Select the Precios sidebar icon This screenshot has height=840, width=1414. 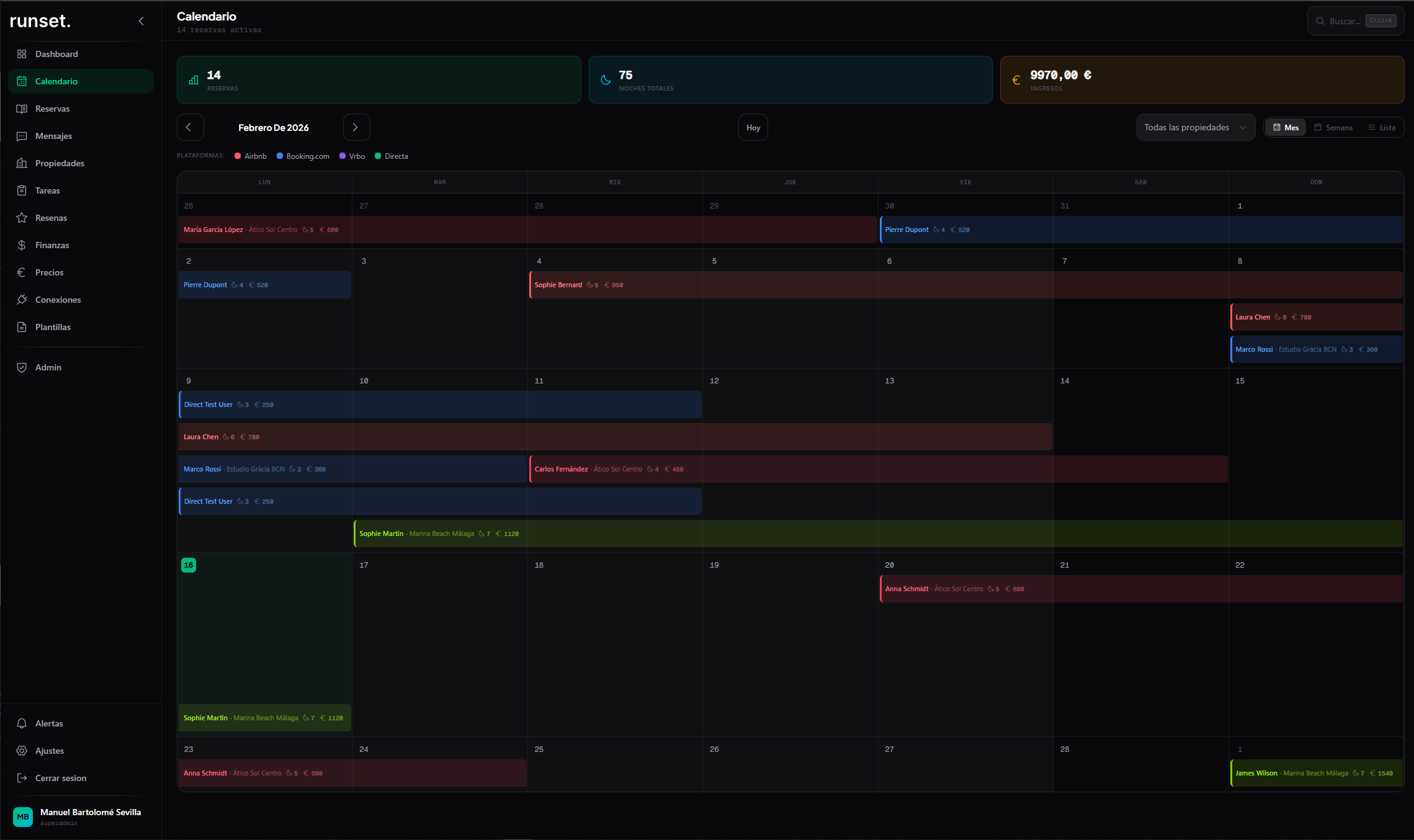pyautogui.click(x=22, y=272)
